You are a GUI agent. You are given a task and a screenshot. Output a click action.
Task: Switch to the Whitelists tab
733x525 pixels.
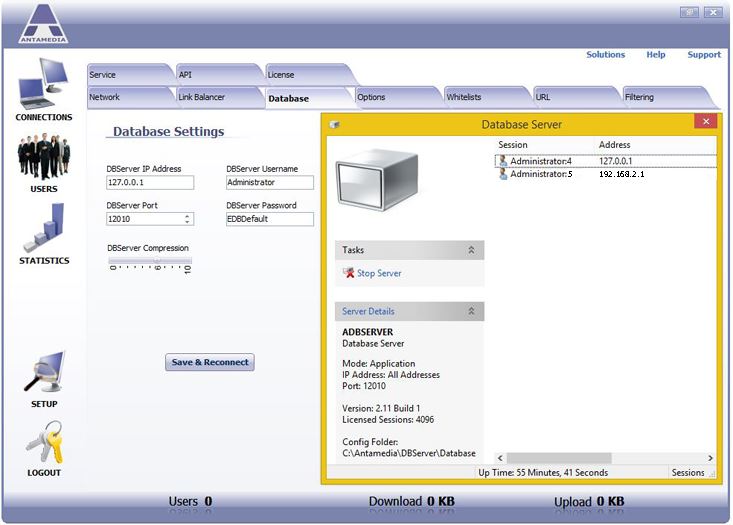tap(485, 97)
